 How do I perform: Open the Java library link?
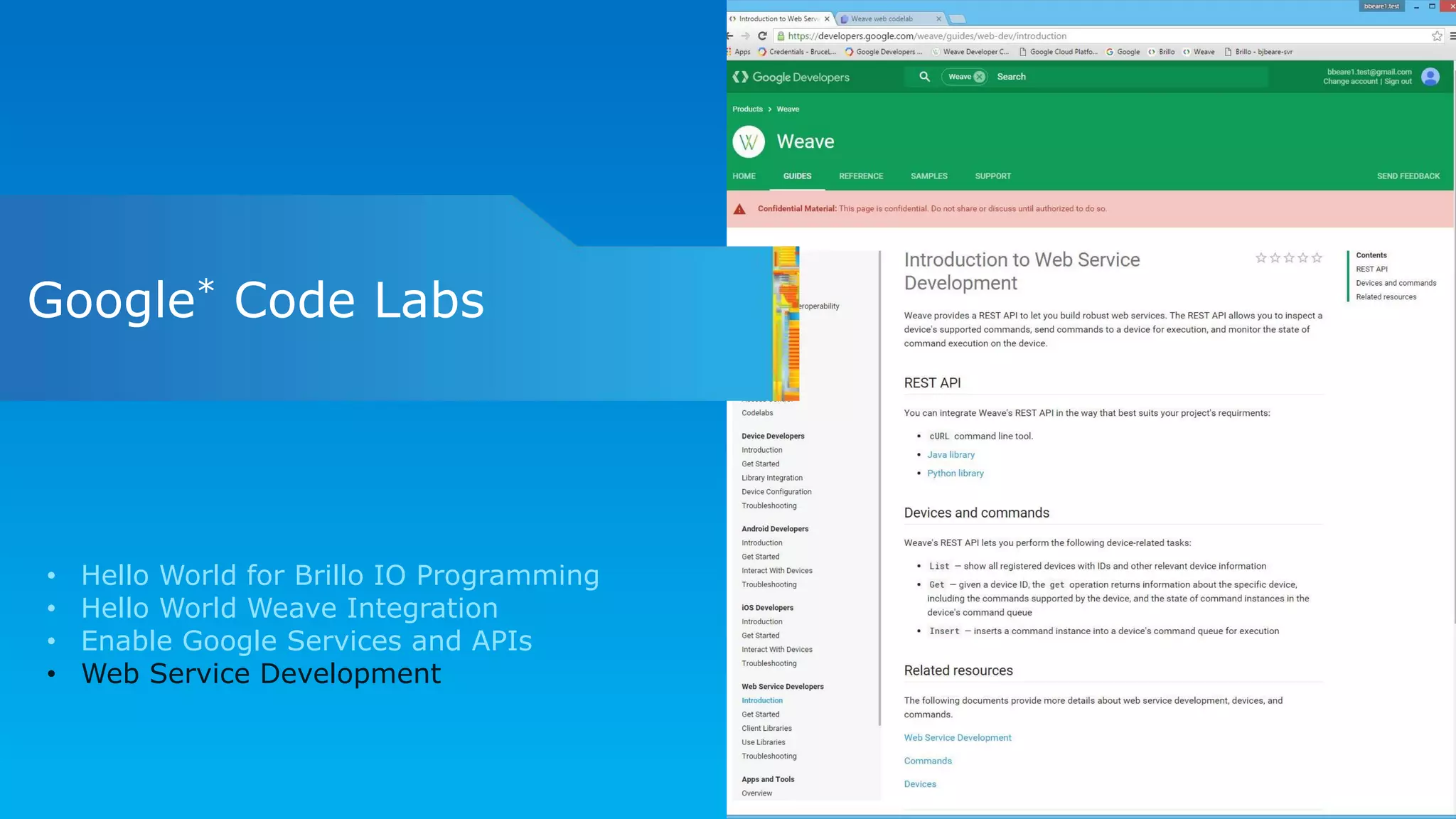click(x=951, y=455)
